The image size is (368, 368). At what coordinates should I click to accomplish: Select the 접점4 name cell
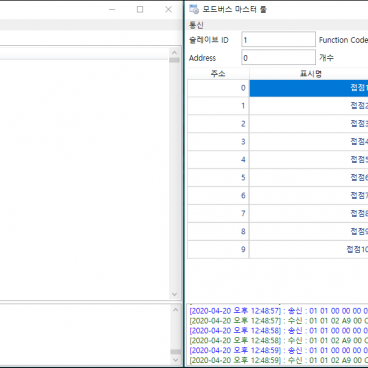coord(309,142)
